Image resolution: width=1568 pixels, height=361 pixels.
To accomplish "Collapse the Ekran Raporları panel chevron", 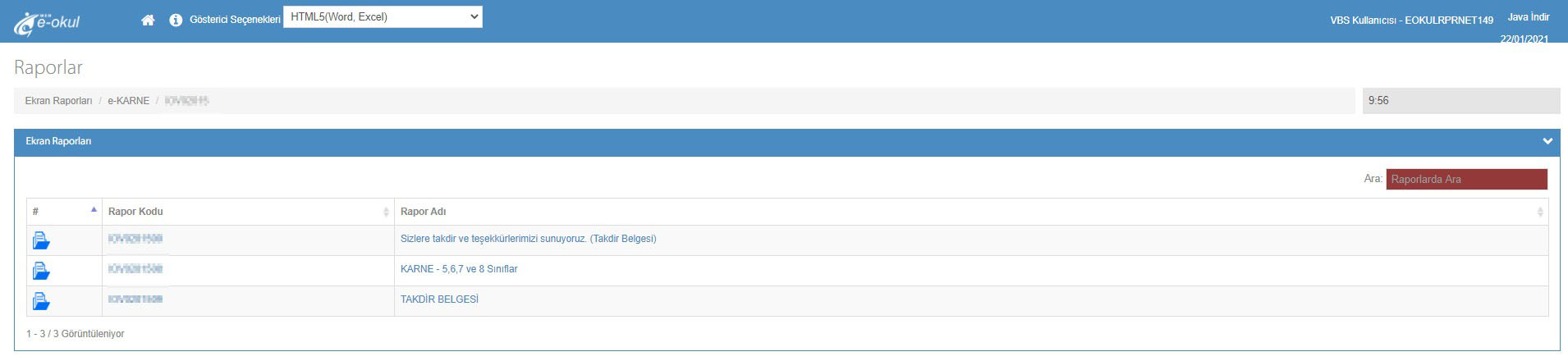I will [1547, 141].
